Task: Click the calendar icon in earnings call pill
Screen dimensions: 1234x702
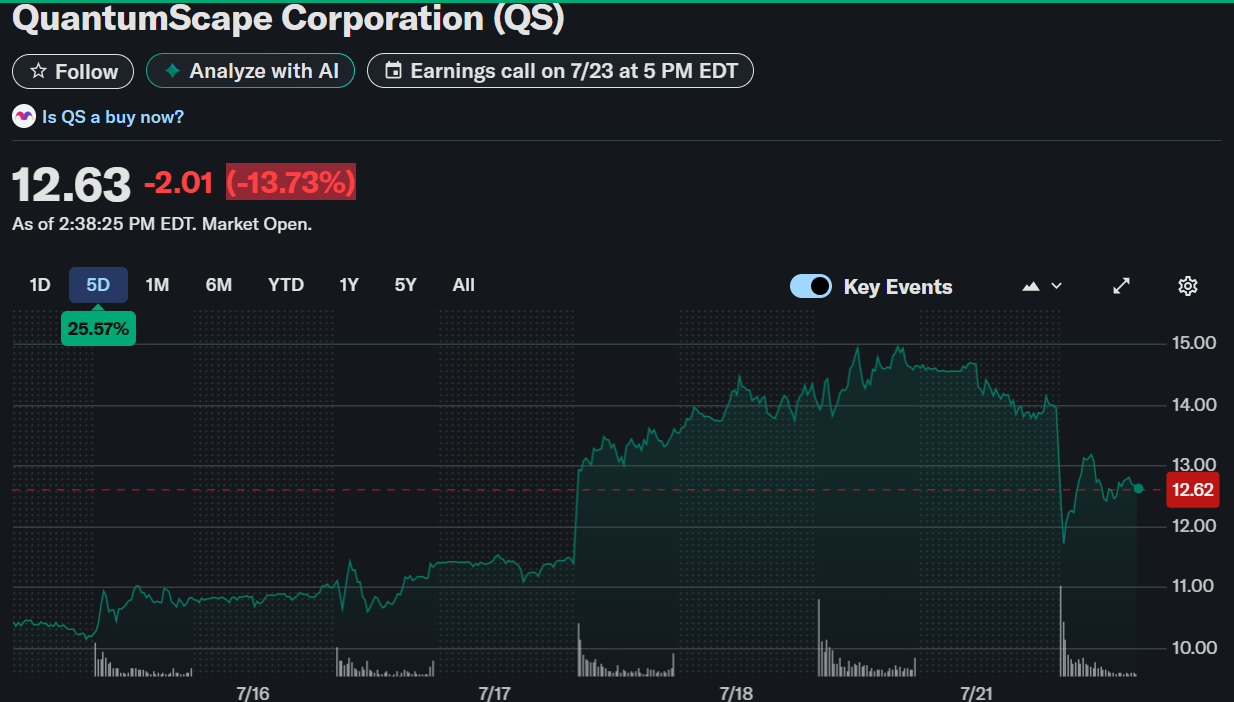Action: [394, 71]
